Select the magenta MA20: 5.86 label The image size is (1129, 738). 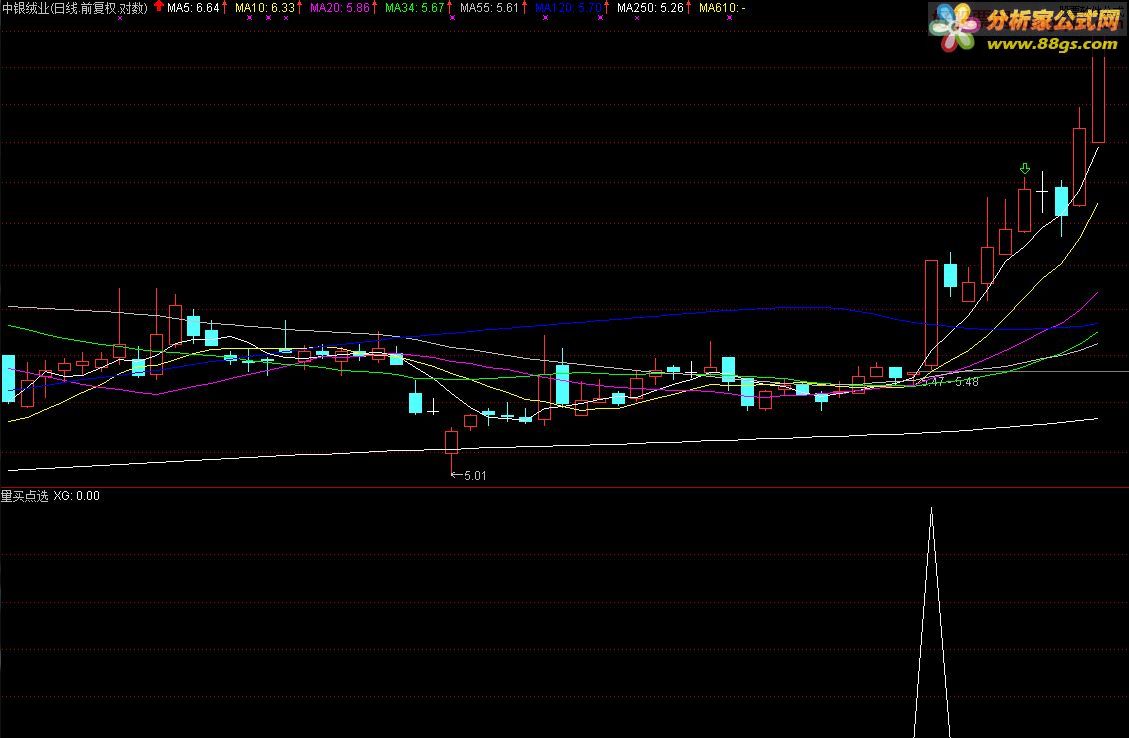pos(339,8)
